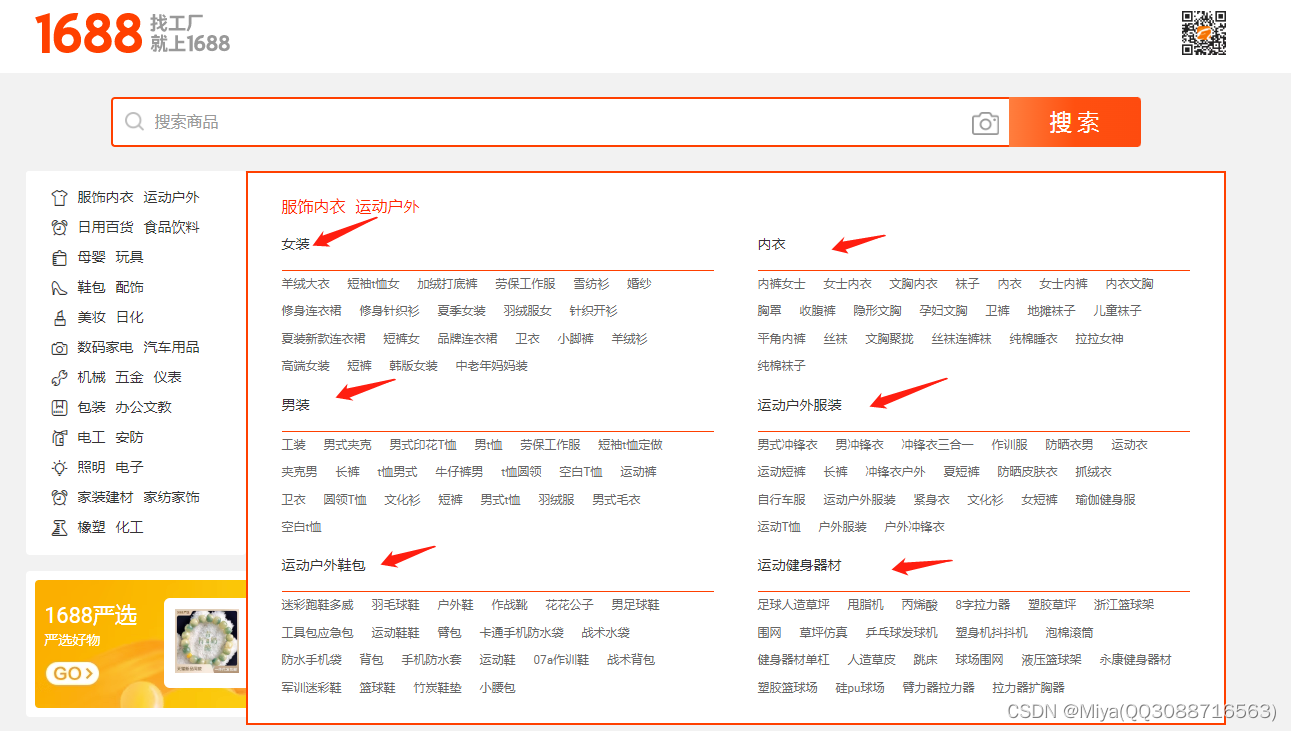The height and width of the screenshot is (731, 1291).
Task: Click the 美妆 日化 category icon
Action: (x=58, y=317)
